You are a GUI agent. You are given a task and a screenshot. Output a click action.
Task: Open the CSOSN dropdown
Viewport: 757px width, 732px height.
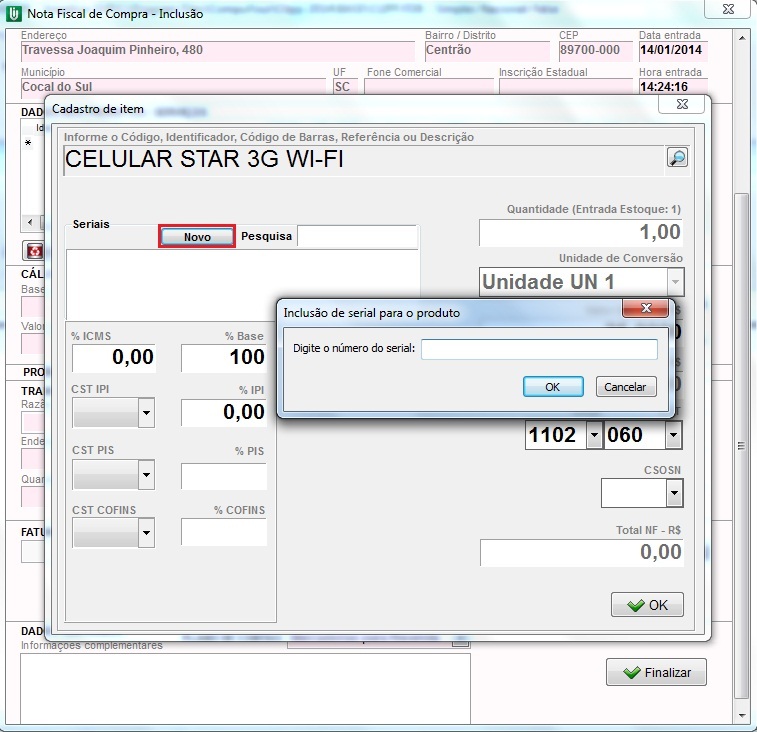(x=674, y=493)
